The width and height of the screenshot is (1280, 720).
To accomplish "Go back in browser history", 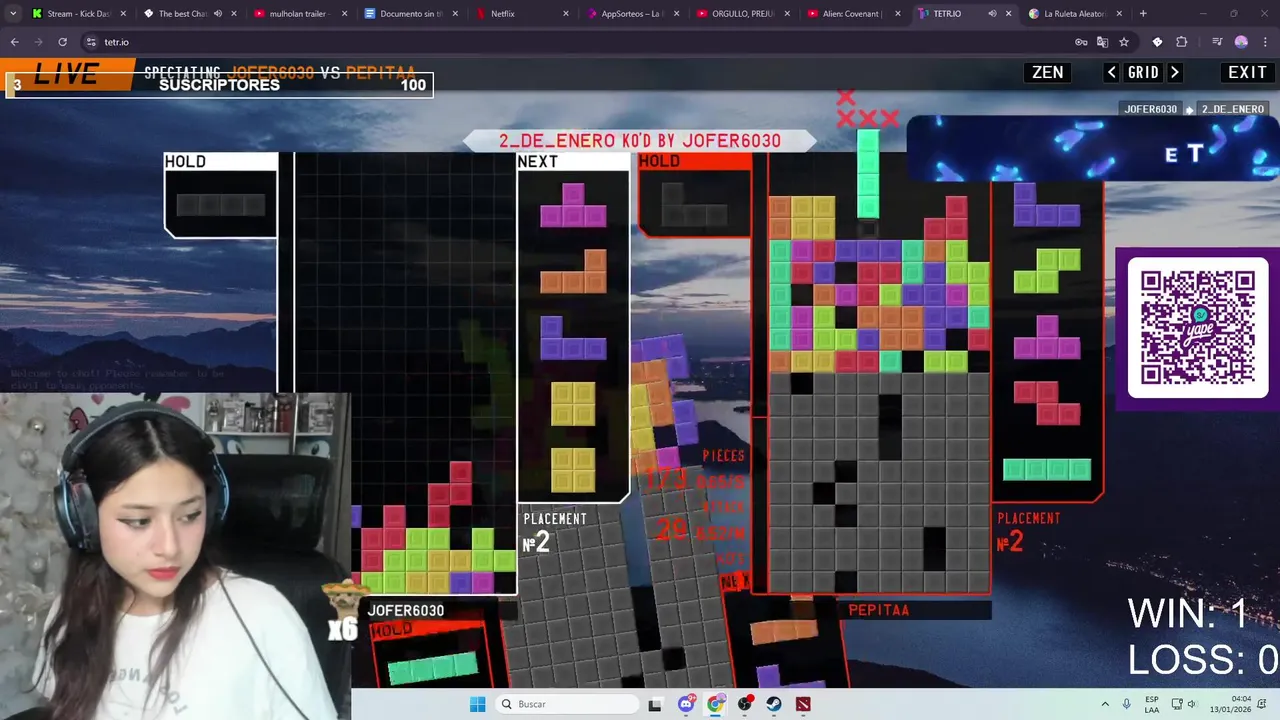I will 14,42.
